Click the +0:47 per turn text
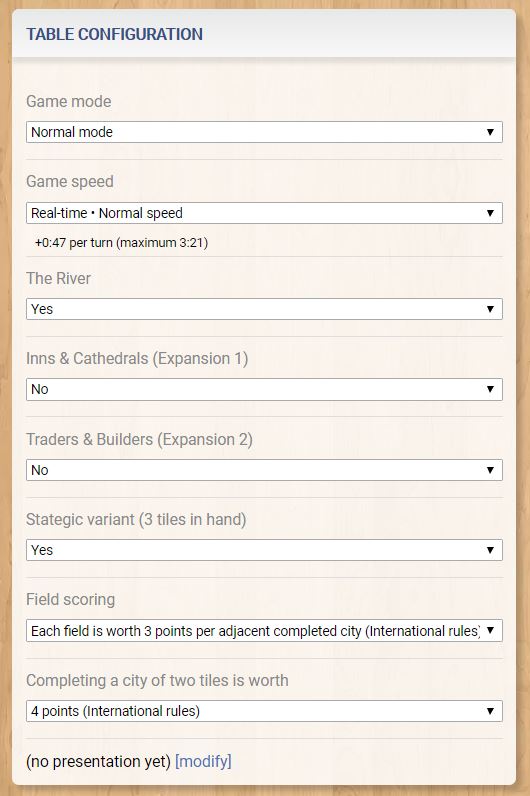This screenshot has width=530, height=796. pos(121,243)
